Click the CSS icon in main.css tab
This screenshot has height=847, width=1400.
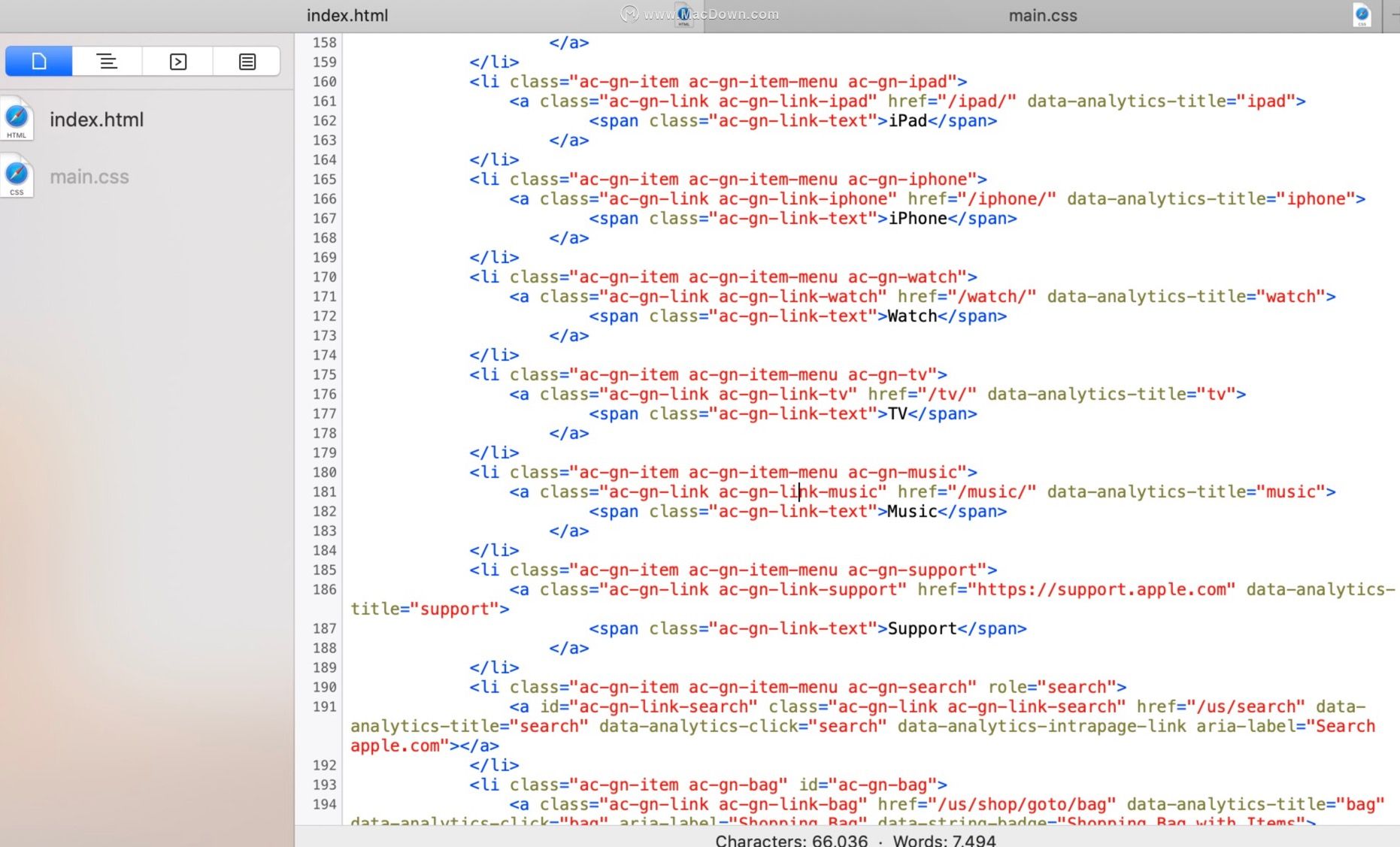pyautogui.click(x=1362, y=15)
